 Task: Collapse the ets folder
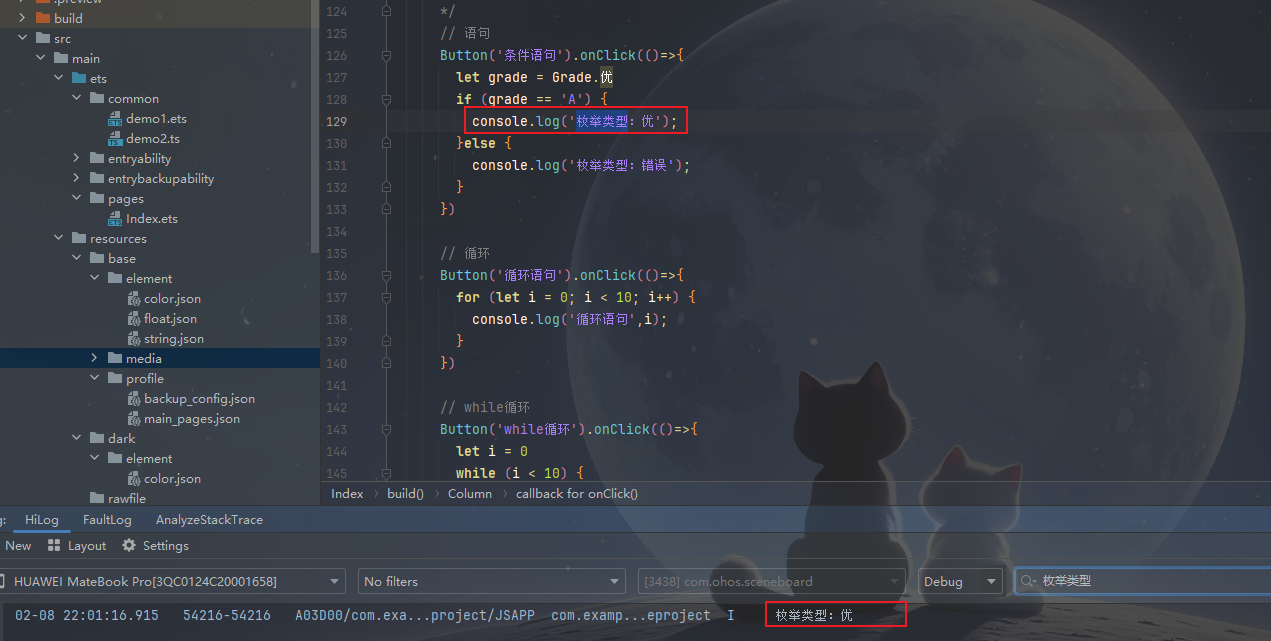[59, 78]
